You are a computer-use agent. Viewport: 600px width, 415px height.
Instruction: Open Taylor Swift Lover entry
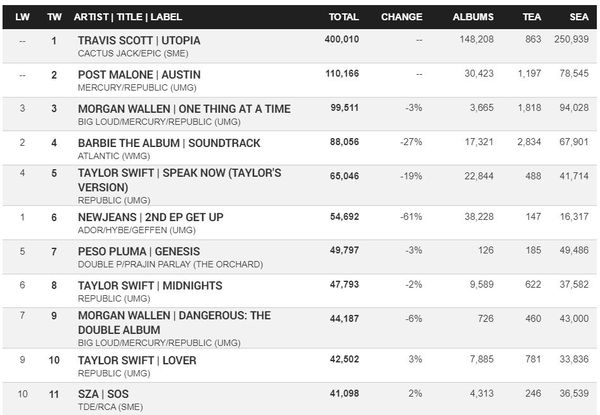tap(137, 360)
